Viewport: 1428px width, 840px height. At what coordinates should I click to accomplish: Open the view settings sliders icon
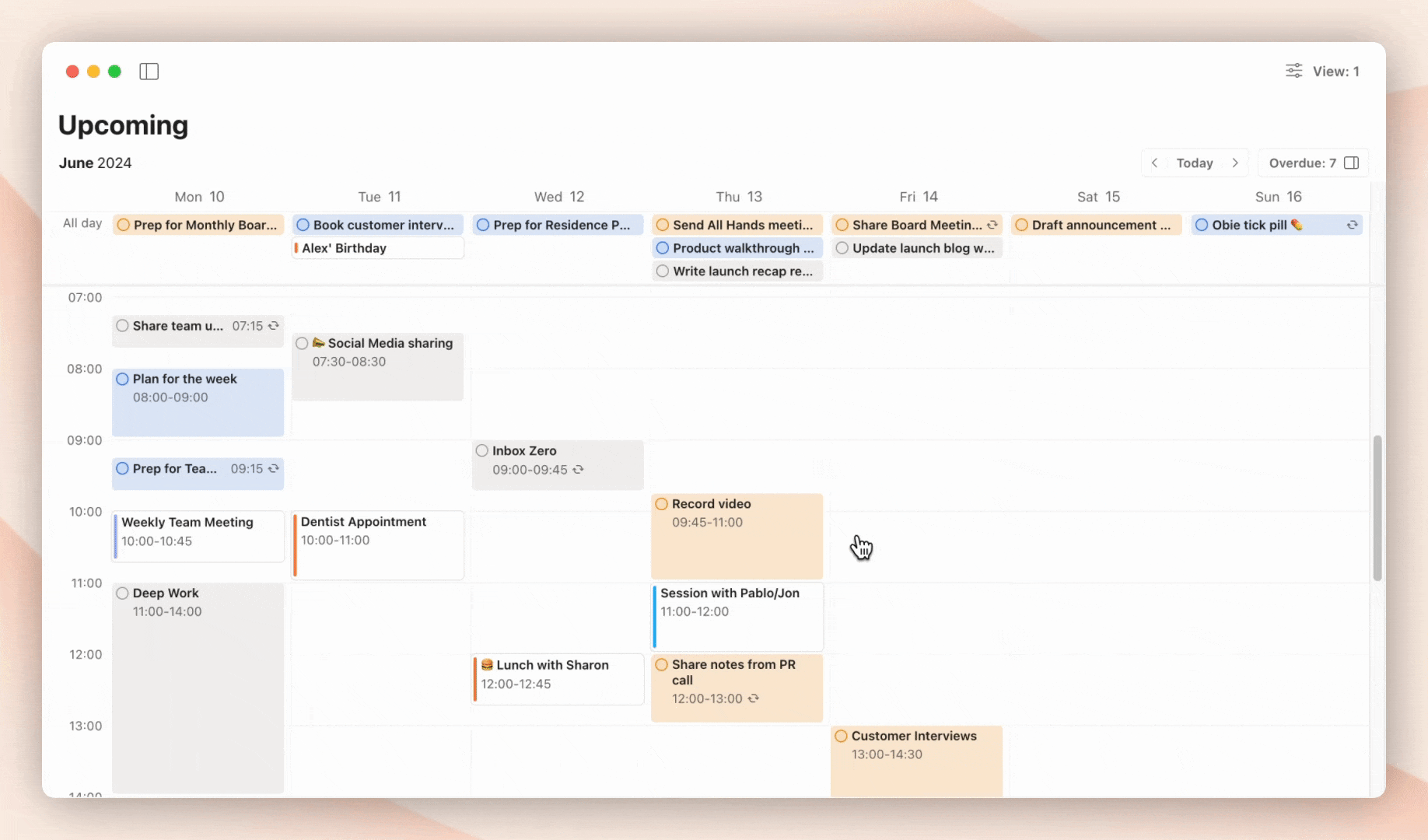(1293, 71)
